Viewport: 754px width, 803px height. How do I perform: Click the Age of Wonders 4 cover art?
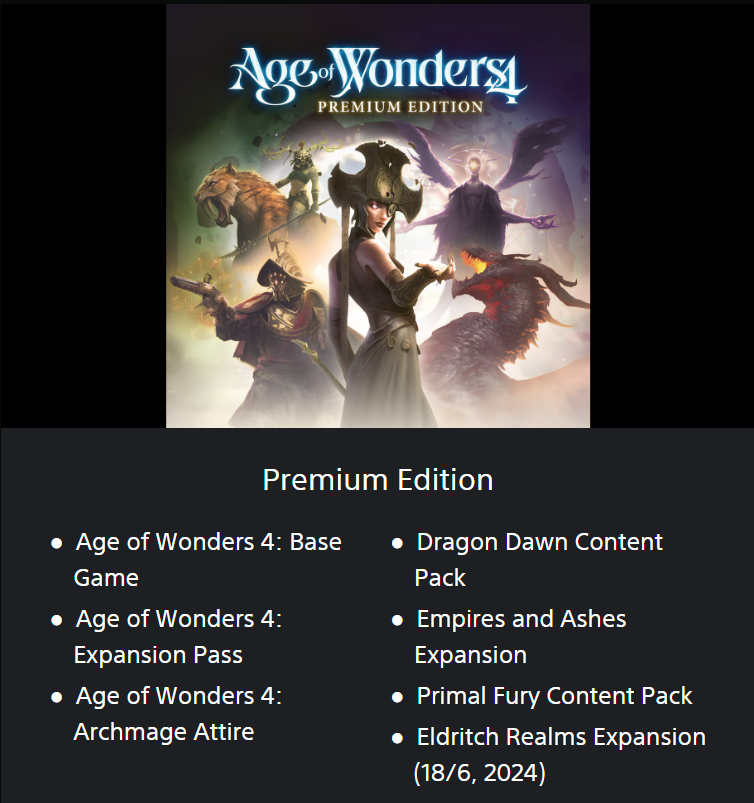378,216
